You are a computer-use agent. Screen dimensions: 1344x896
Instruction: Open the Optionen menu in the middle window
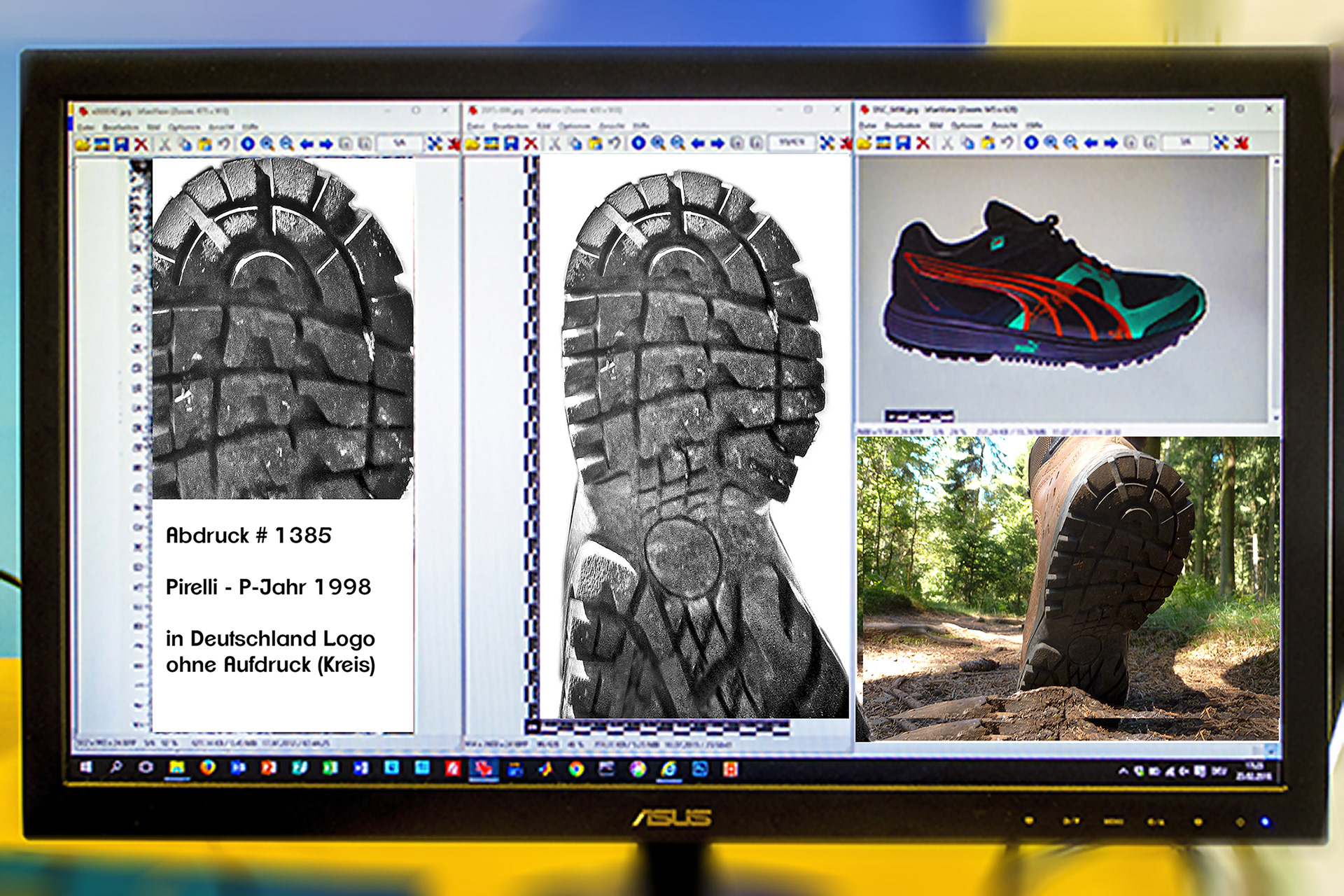(574, 126)
